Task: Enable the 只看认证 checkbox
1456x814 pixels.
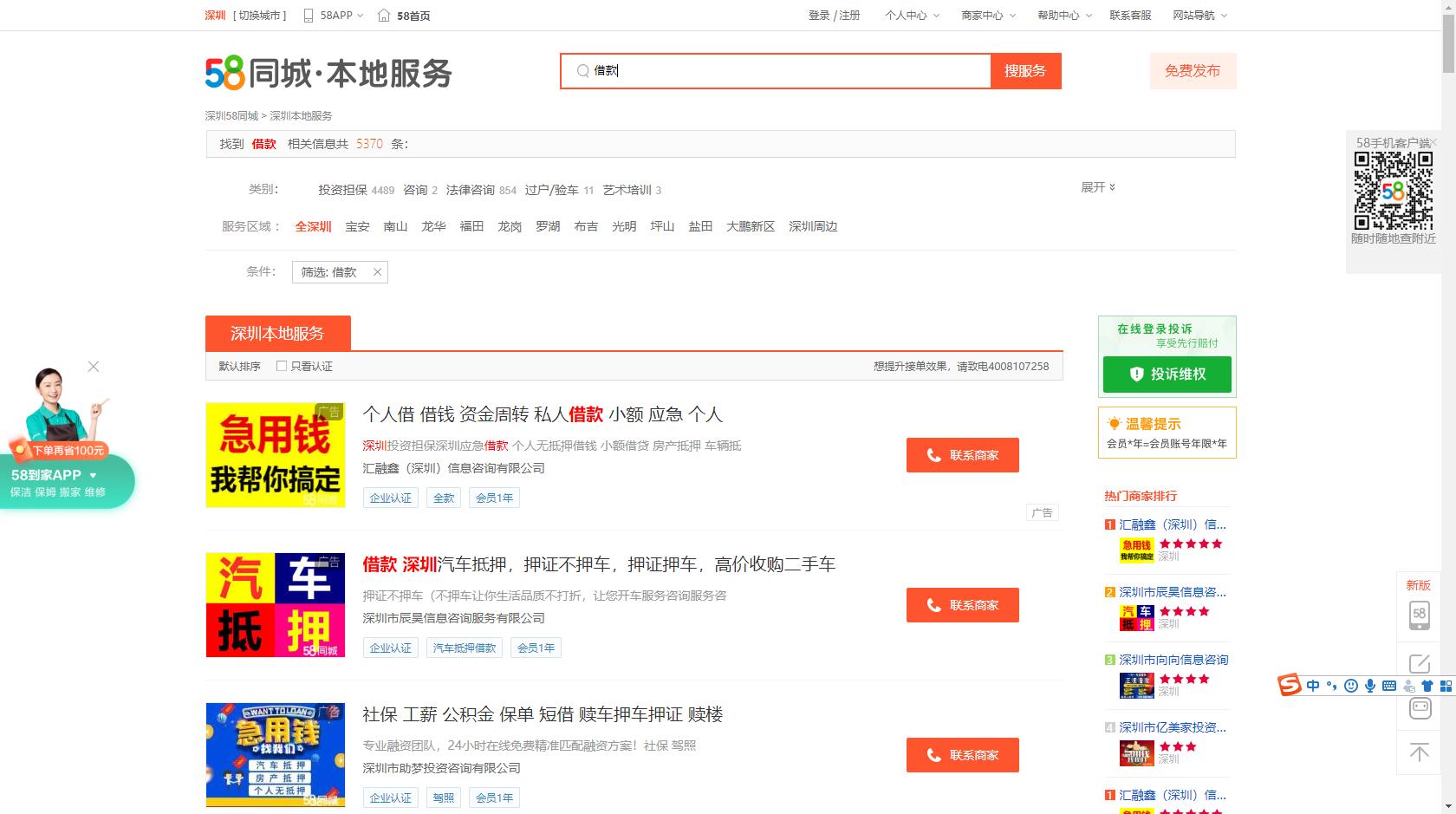Action: [281, 366]
